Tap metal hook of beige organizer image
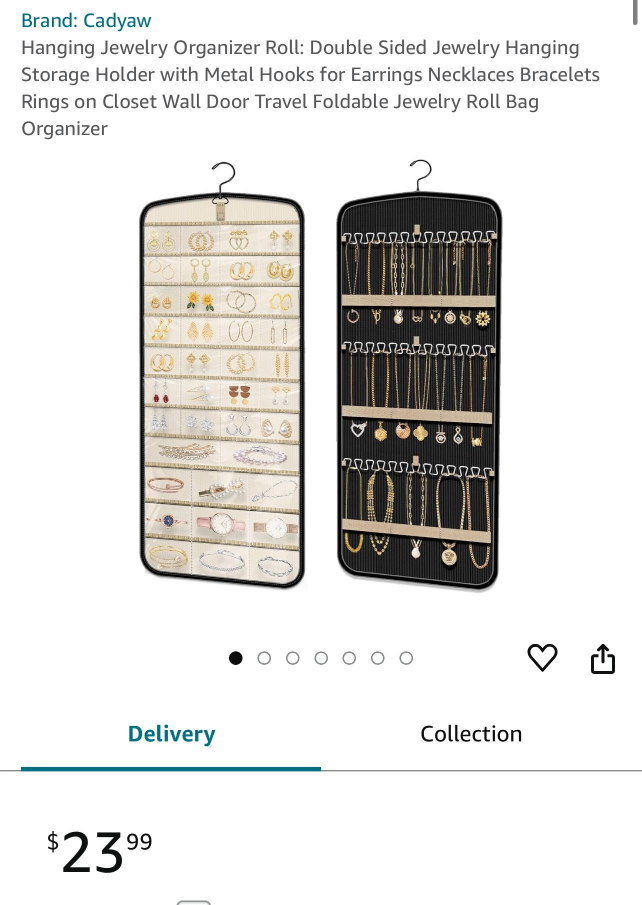Viewport: 642px width, 905px height. pos(223,179)
